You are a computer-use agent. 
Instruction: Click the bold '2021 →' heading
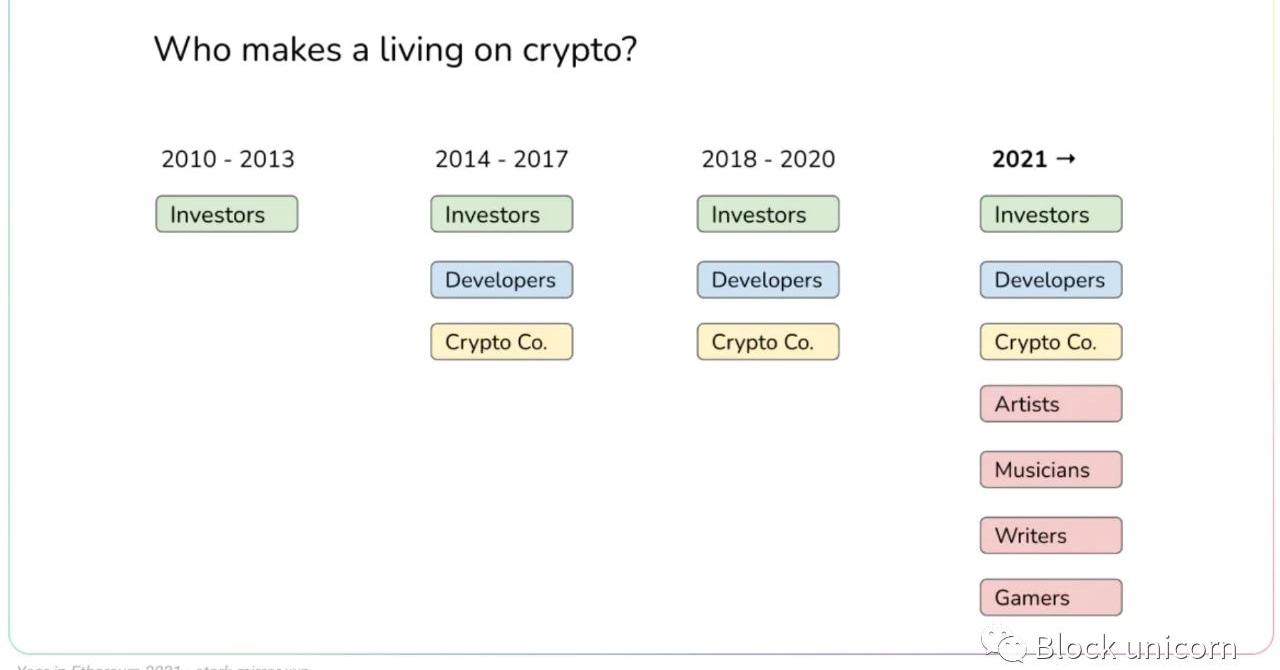[1033, 159]
